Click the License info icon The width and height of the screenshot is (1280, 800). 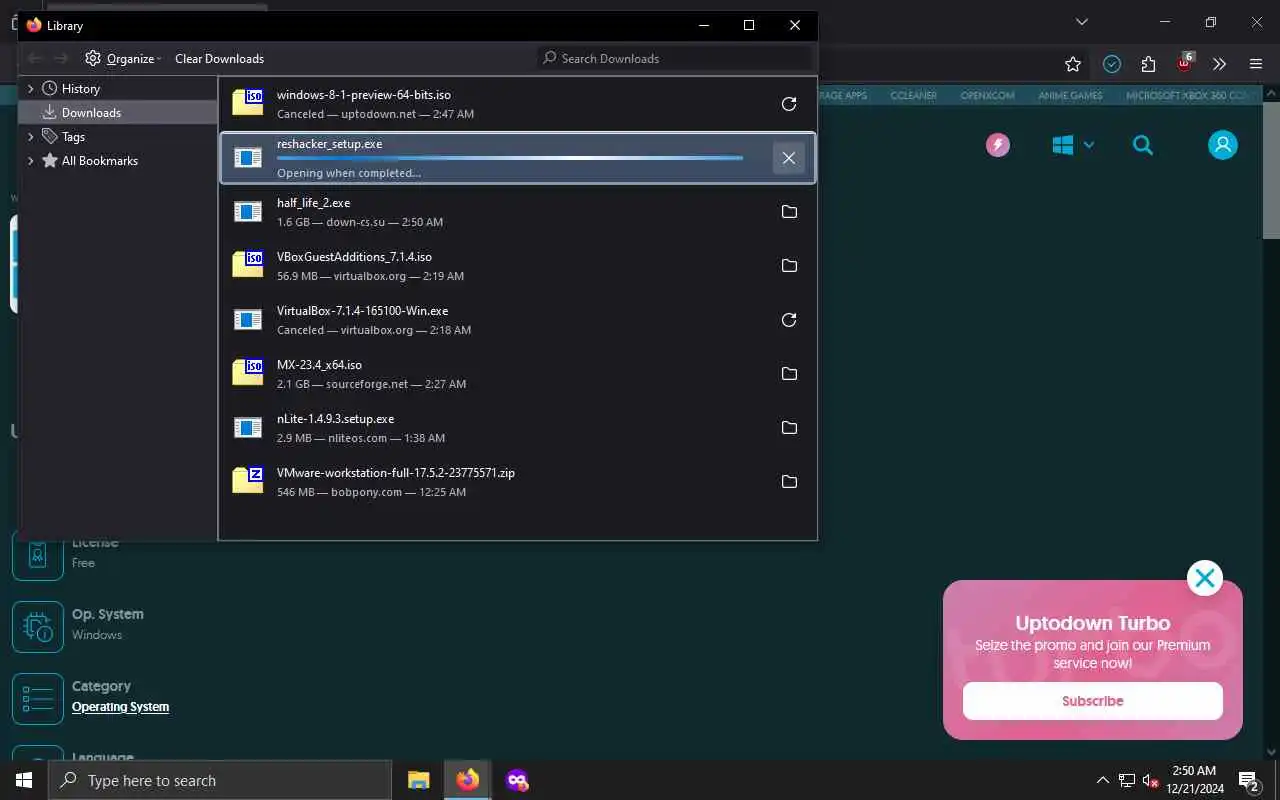tap(38, 554)
